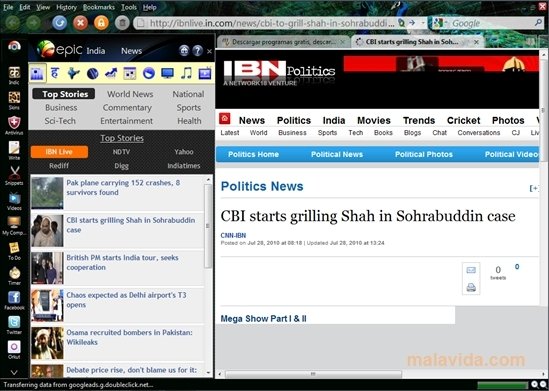549x391 pixels.
Task: Click the page horizontal scrollbar thumb
Action: pyautogui.click(x=313, y=374)
